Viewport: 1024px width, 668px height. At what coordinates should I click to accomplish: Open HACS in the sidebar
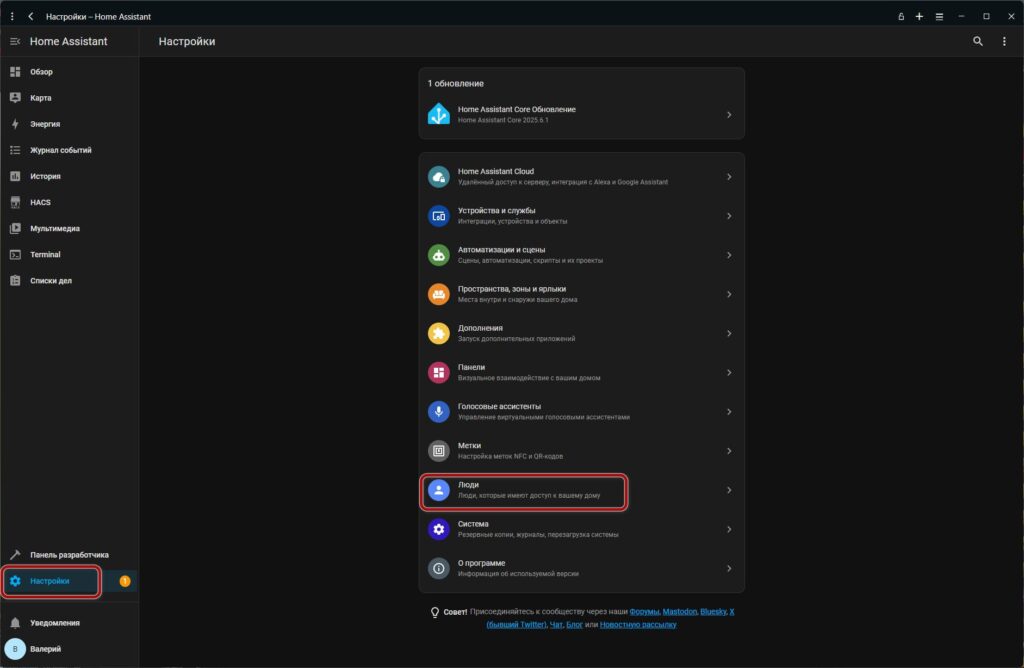coord(40,202)
